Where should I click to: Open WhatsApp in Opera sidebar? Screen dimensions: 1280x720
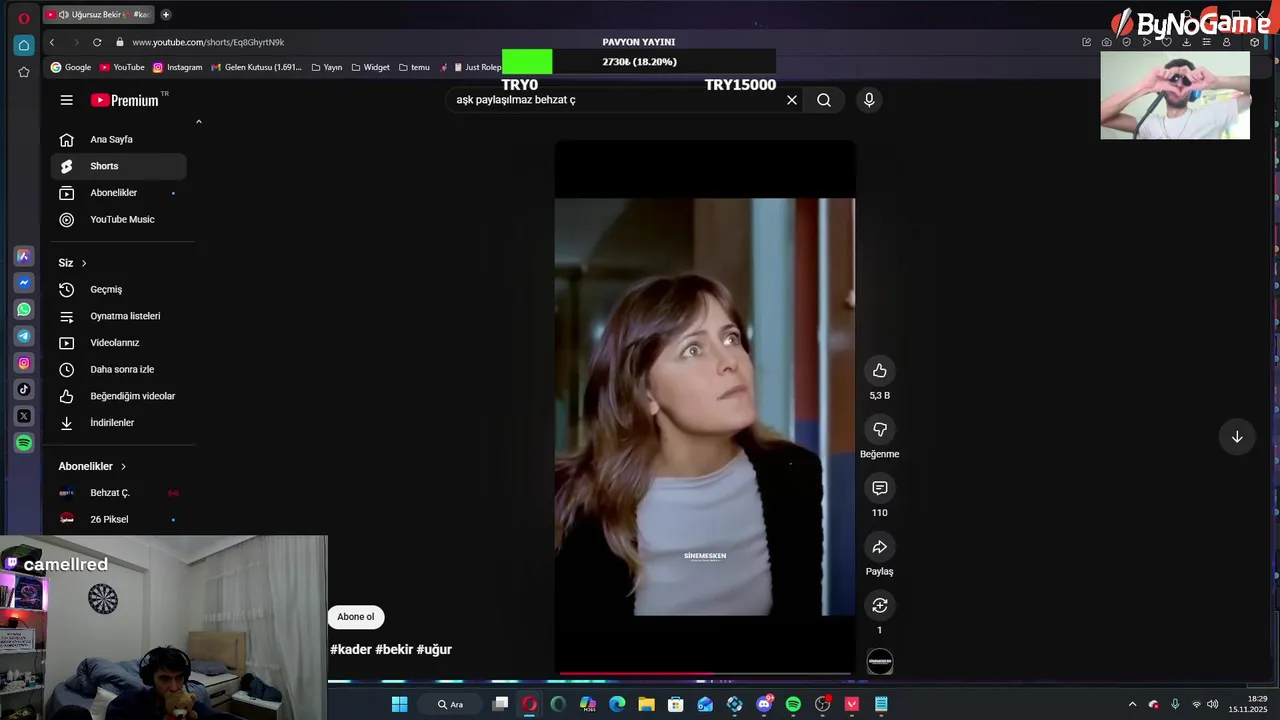24,310
